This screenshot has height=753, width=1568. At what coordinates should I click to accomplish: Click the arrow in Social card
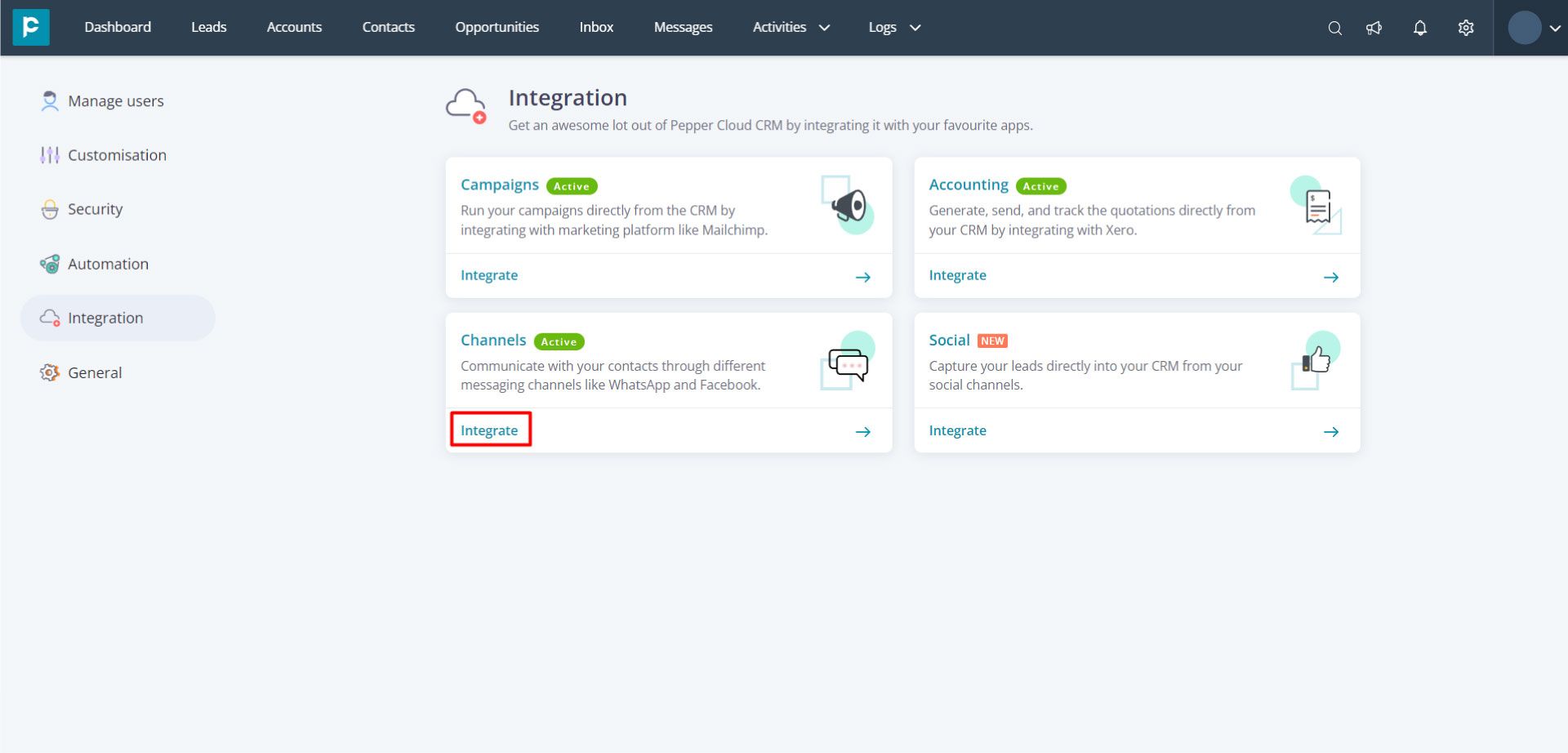click(1331, 432)
